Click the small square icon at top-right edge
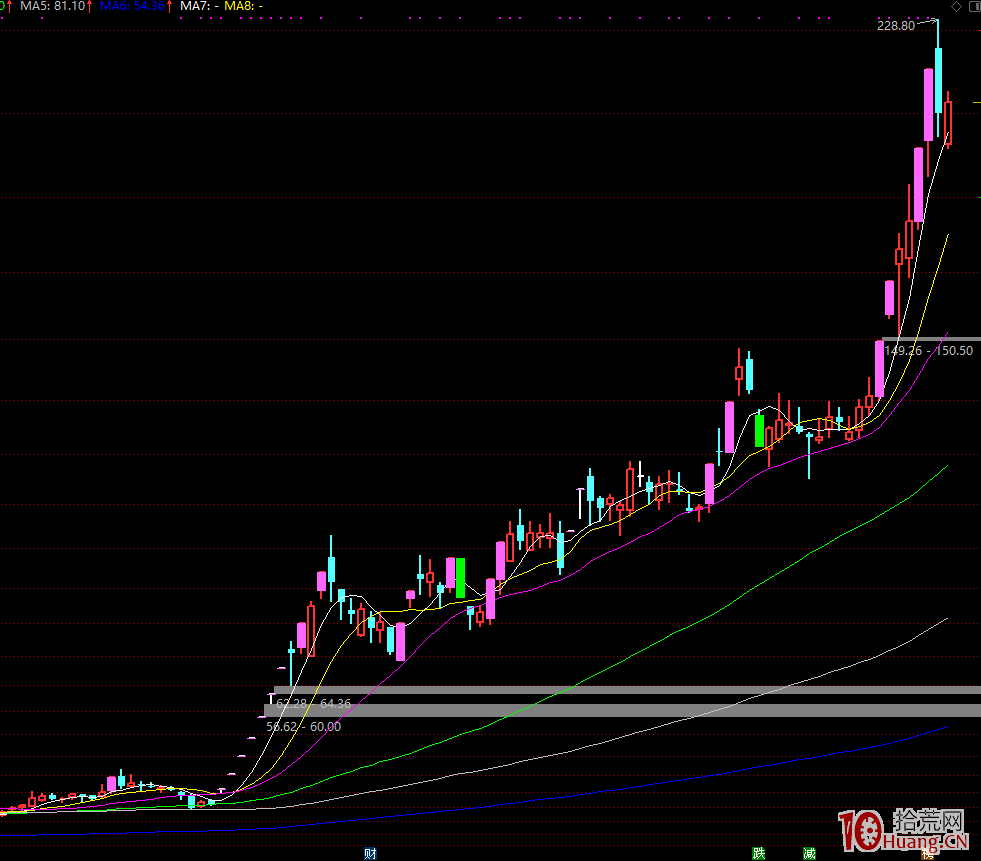Image resolution: width=981 pixels, height=861 pixels. [975, 6]
